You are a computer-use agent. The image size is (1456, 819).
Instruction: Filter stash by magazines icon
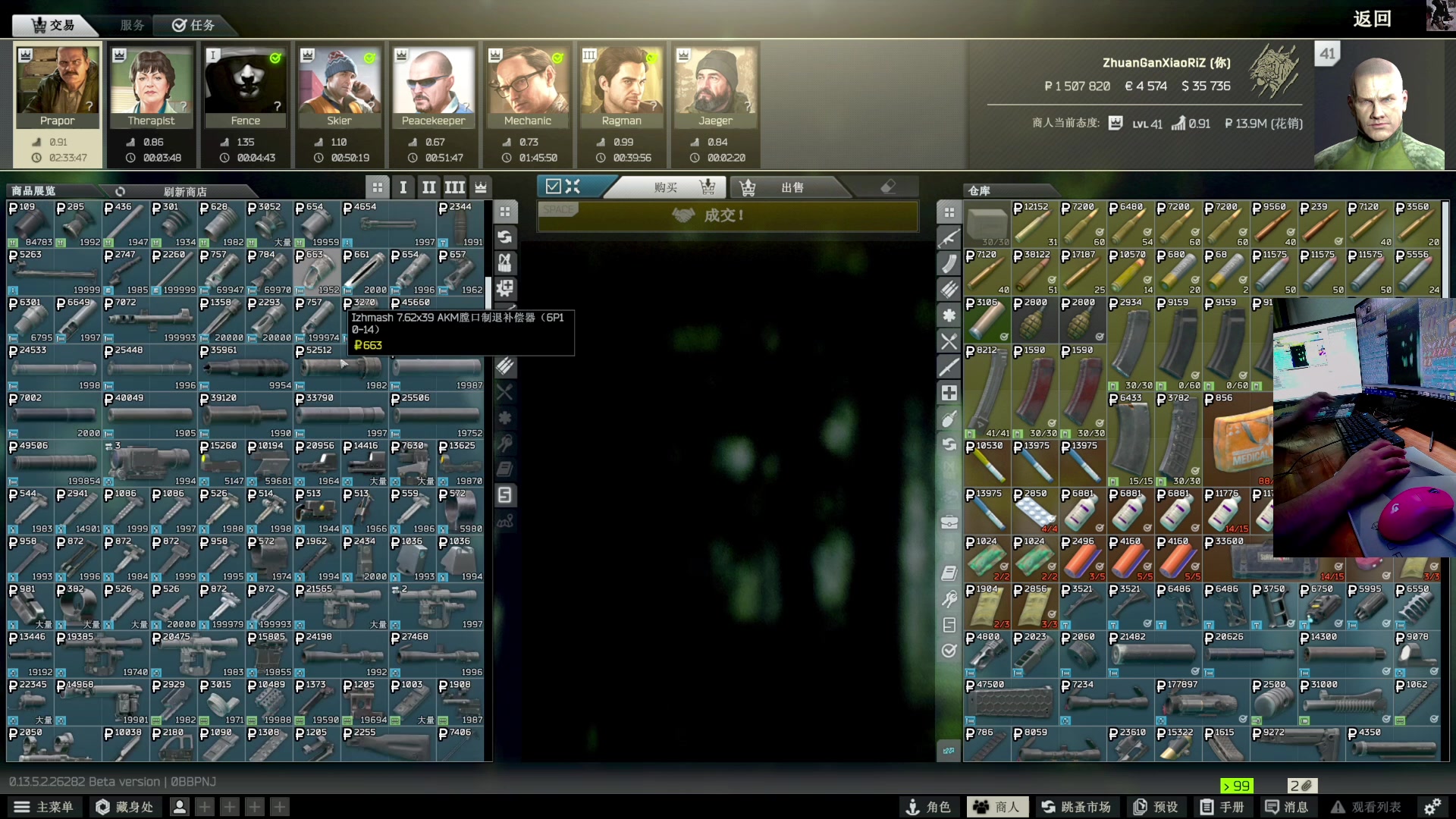(x=949, y=264)
